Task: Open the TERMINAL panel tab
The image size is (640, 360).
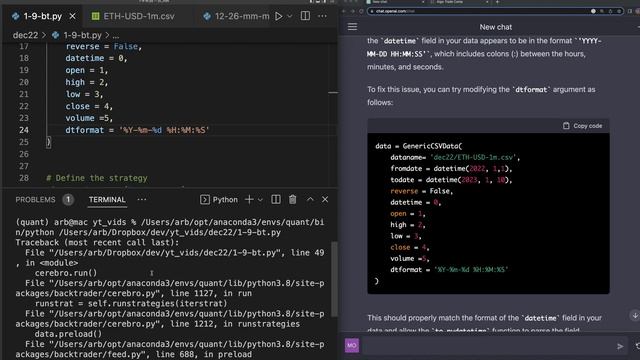Action: [107, 200]
